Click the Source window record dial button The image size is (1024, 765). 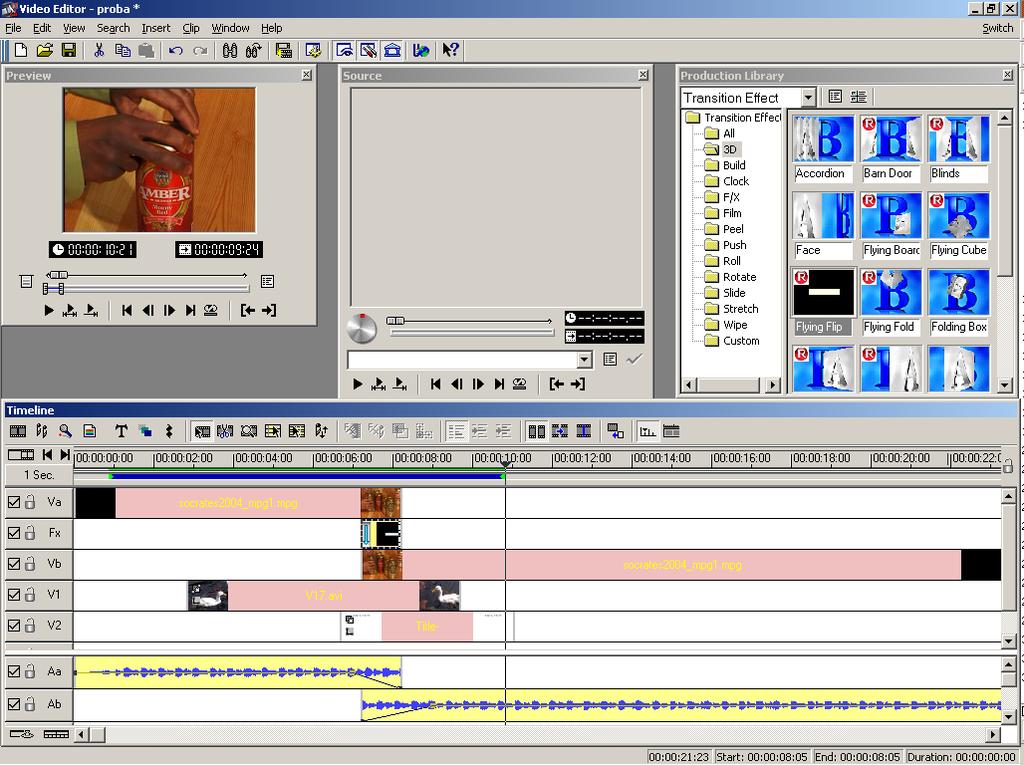tap(362, 328)
